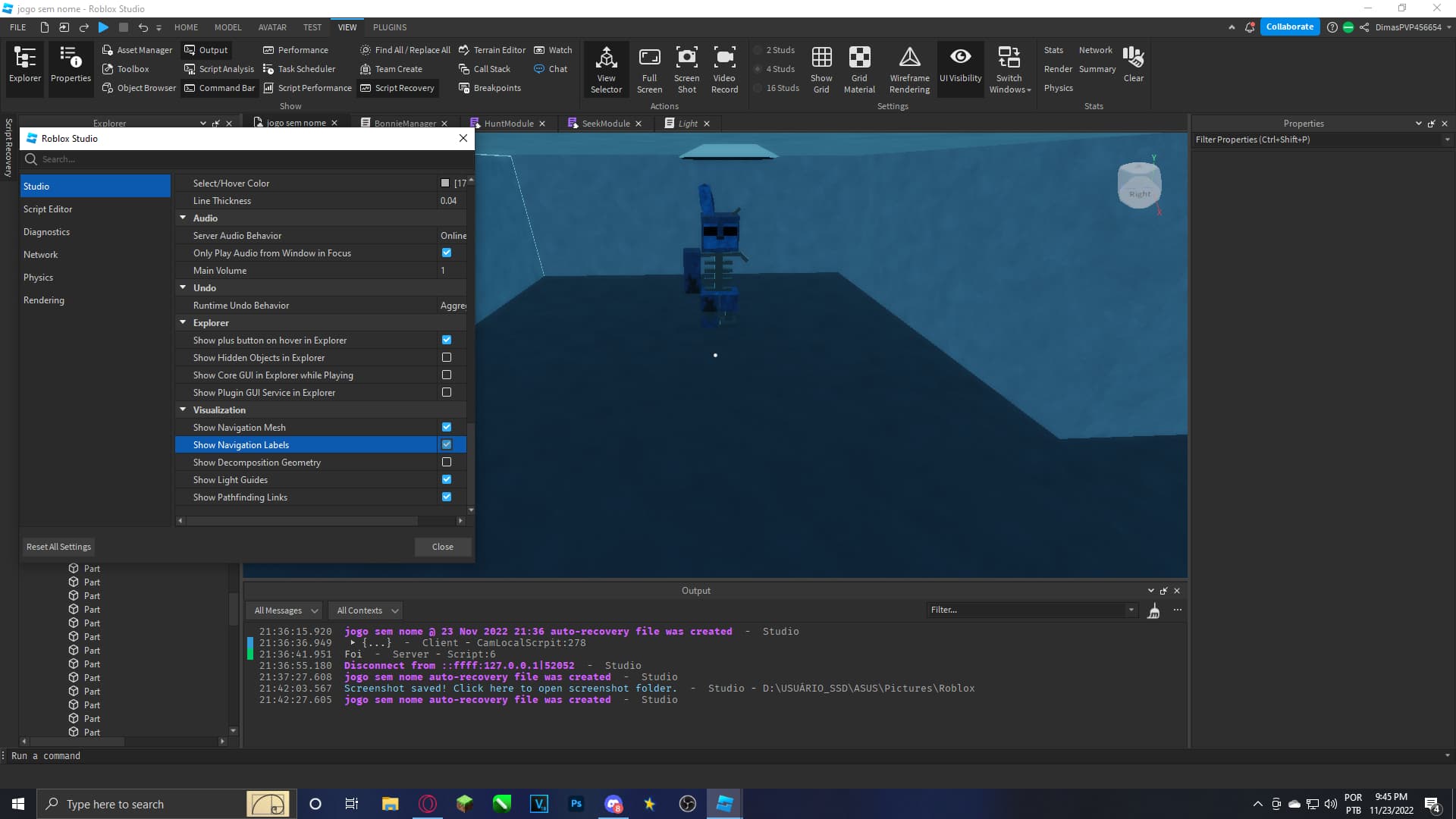Viewport: 1456px width, 819px height.
Task: Collapse the Audio settings section
Action: click(183, 218)
